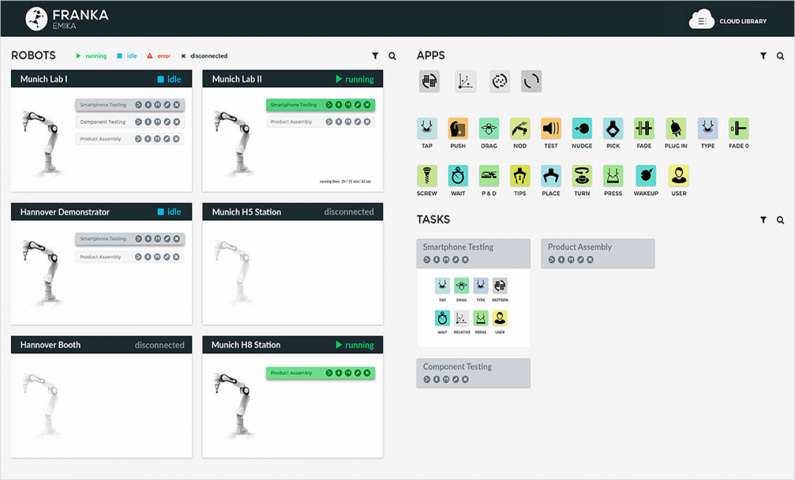The image size is (795, 480).
Task: Click Product Assembly task on Munich H8 Station
Action: click(320, 373)
